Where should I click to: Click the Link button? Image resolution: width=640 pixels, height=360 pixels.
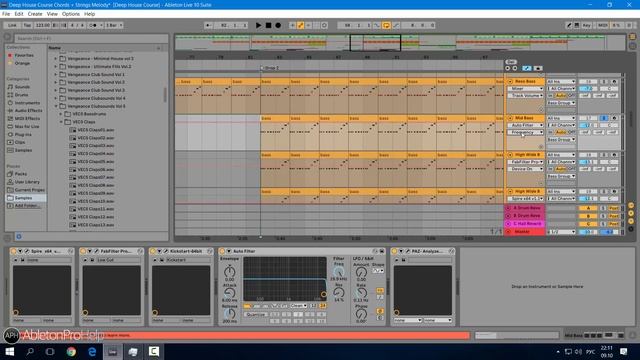(12, 25)
